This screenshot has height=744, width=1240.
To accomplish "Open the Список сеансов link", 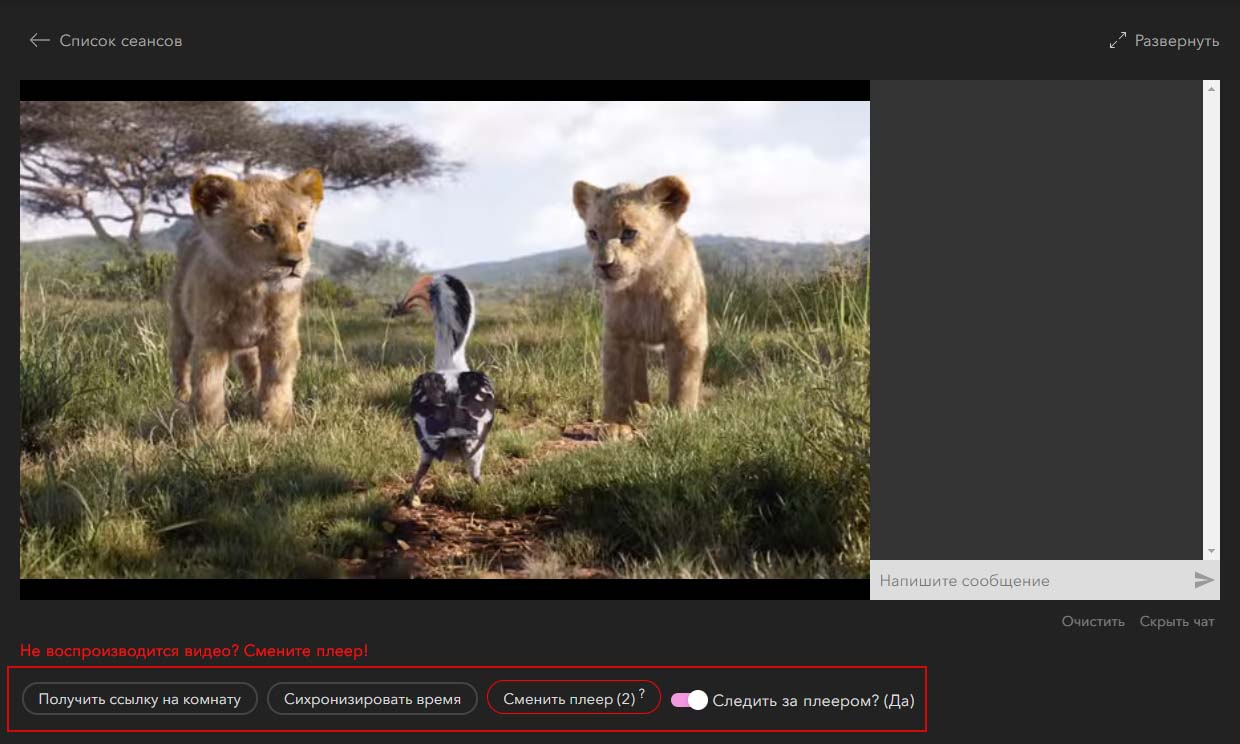I will click(121, 41).
